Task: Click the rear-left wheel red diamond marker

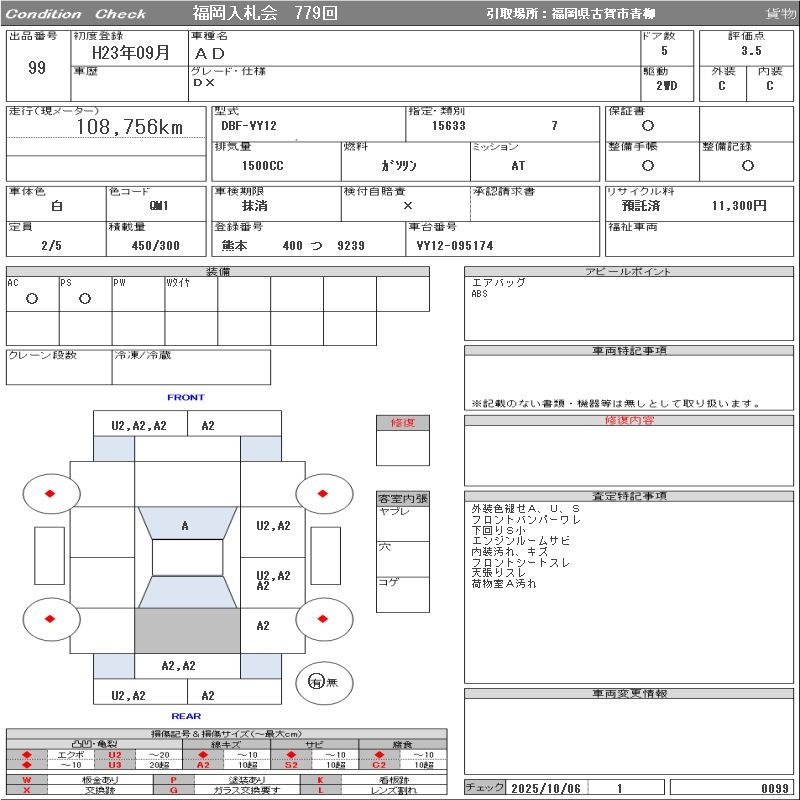Action: coord(50,619)
